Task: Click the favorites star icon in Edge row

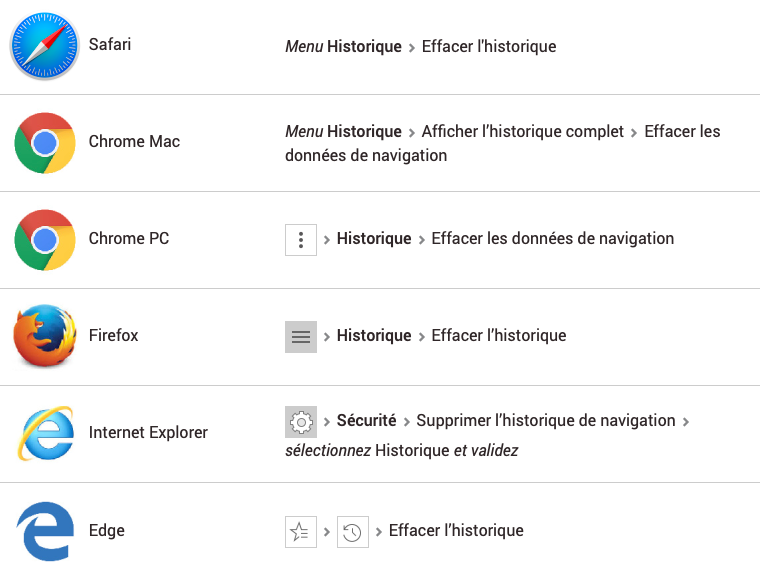Action: (x=301, y=532)
